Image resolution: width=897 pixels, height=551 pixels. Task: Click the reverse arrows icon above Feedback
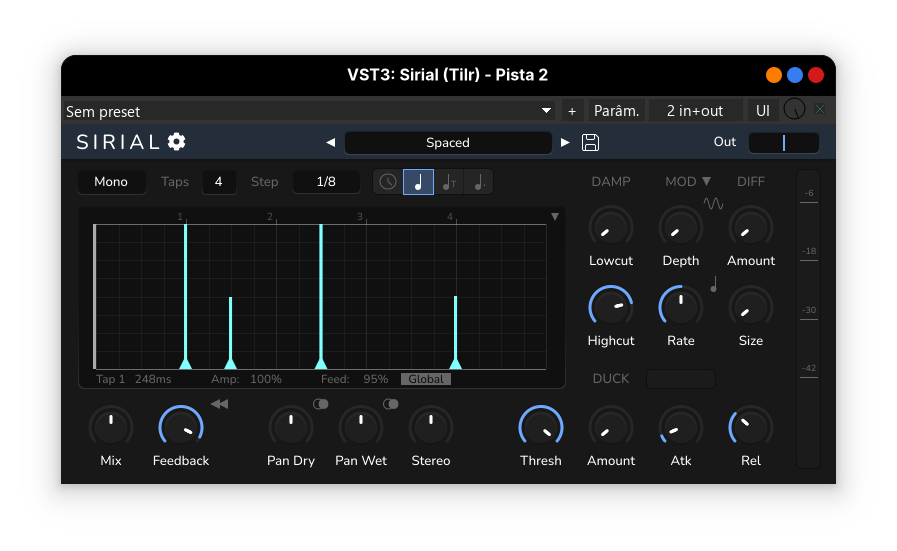coord(219,404)
